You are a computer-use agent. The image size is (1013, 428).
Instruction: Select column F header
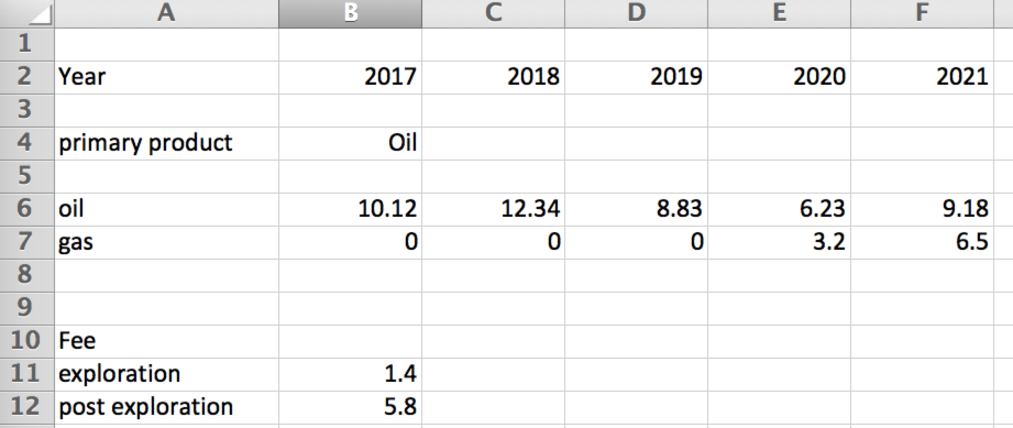pos(922,14)
